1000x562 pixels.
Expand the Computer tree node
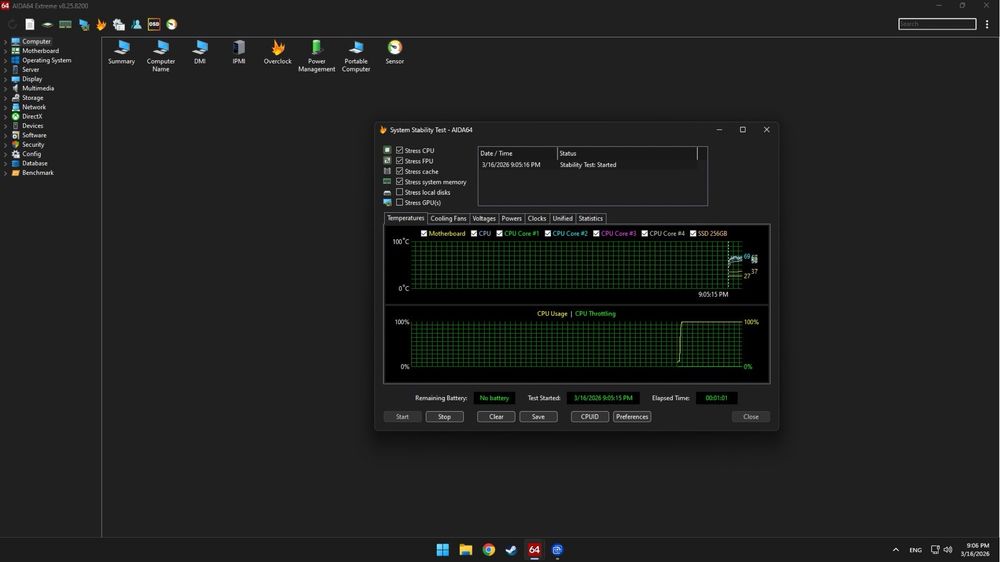pyautogui.click(x=6, y=41)
